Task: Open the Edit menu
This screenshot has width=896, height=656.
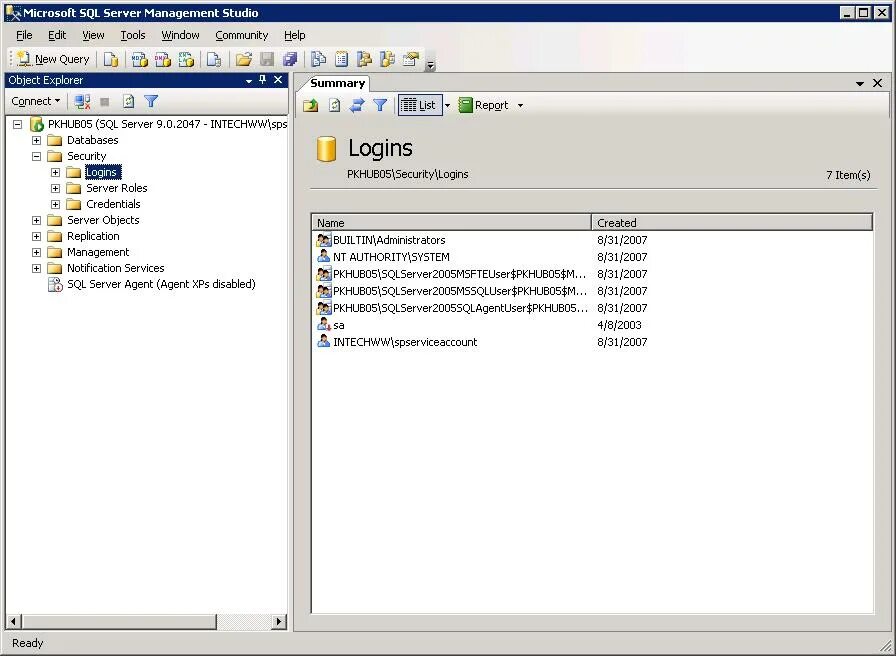Action: click(x=57, y=35)
